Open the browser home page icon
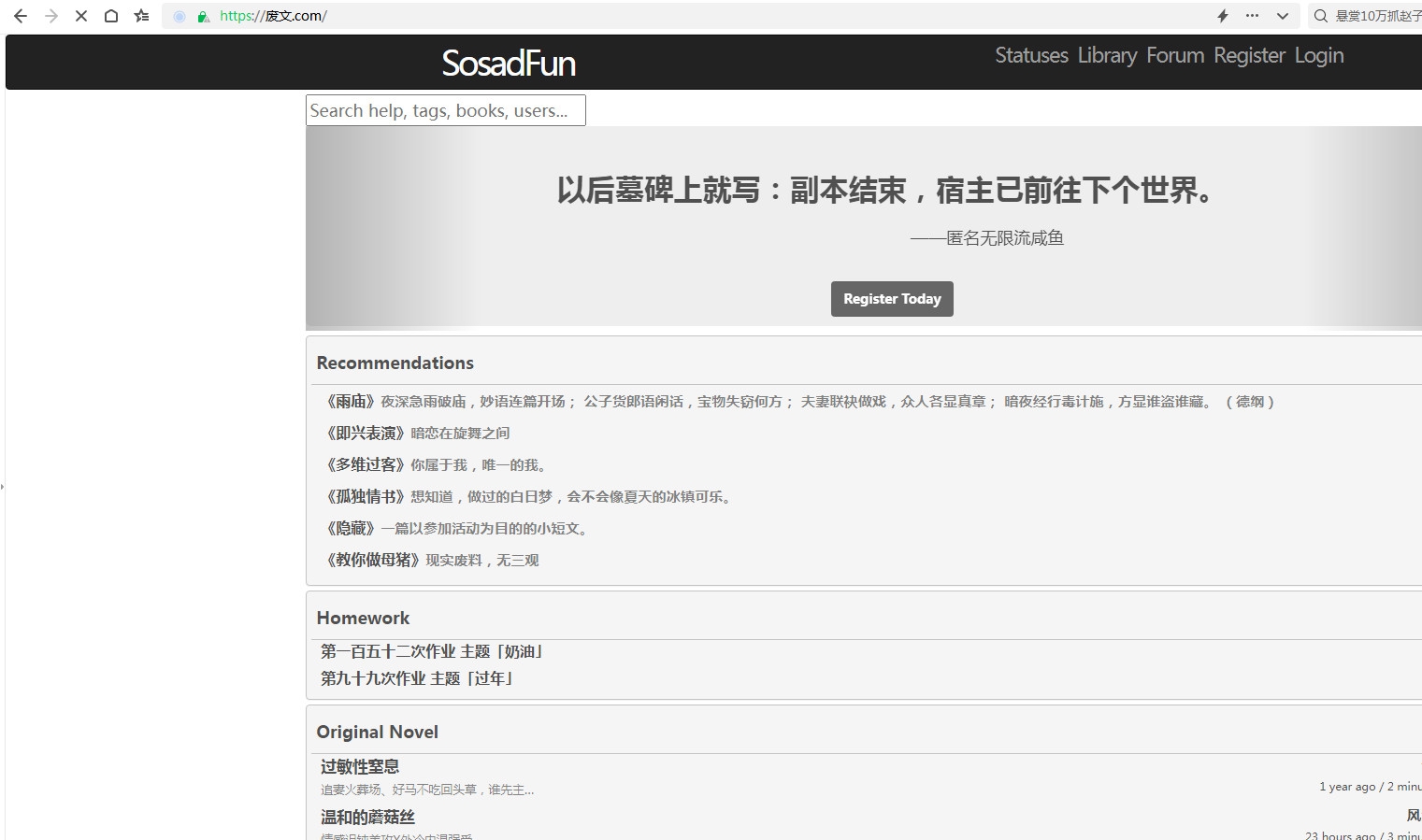Viewport: 1422px width, 840px height. [x=111, y=16]
